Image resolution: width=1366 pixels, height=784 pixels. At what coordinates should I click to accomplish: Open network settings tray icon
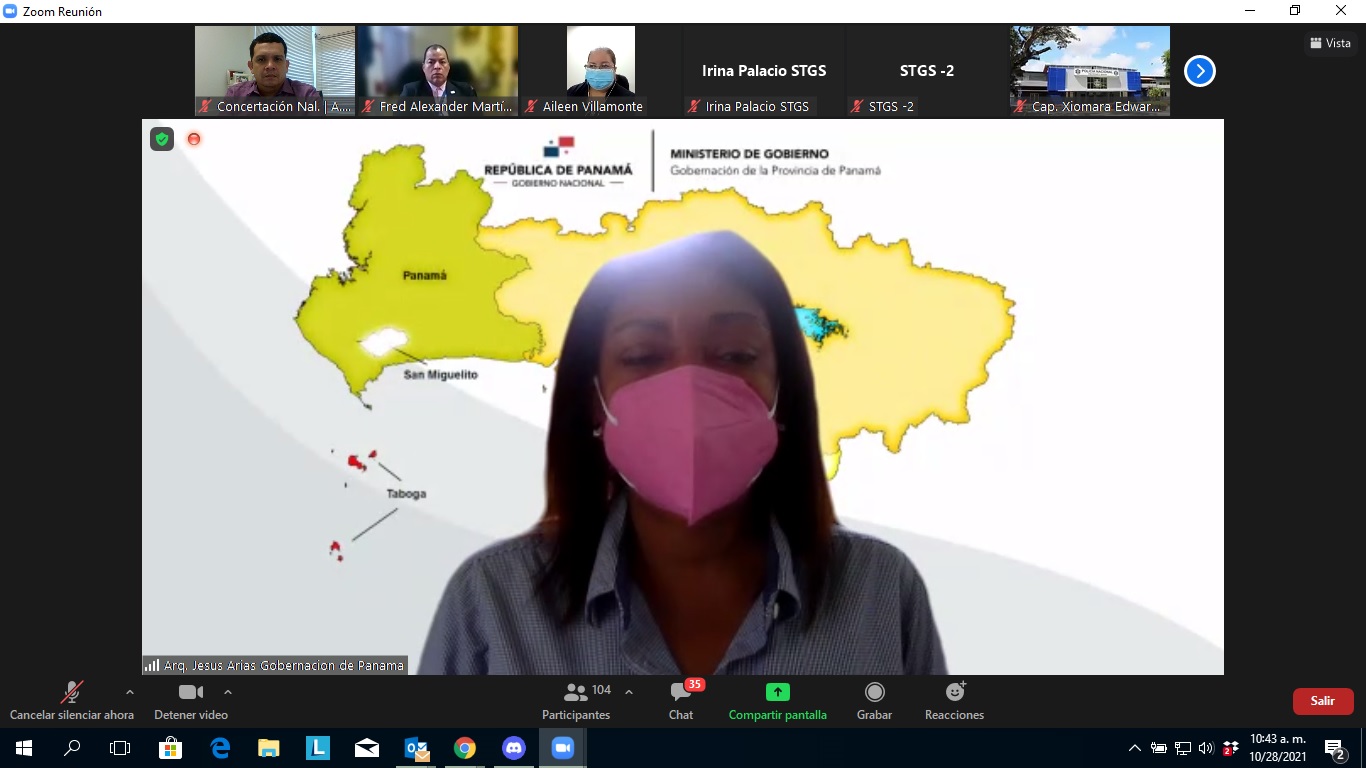(1183, 748)
